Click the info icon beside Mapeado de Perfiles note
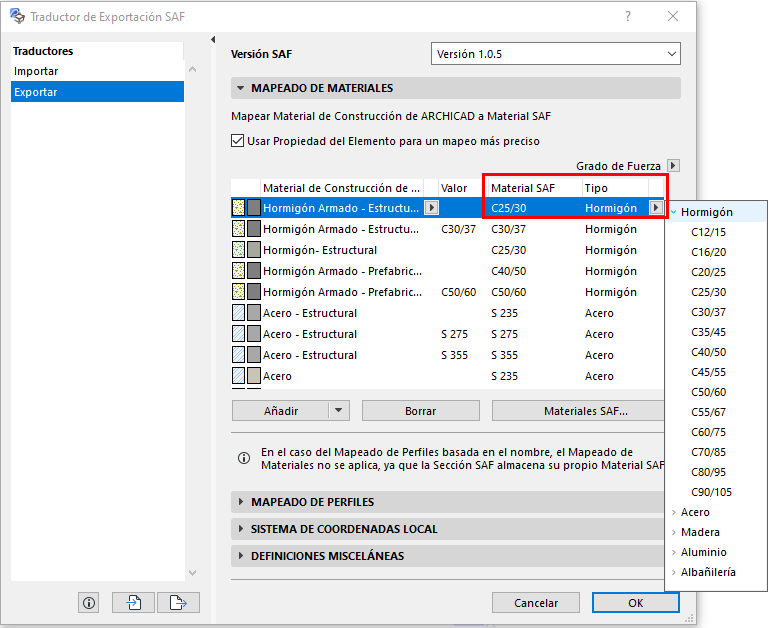The image size is (770, 628). pyautogui.click(x=244, y=458)
